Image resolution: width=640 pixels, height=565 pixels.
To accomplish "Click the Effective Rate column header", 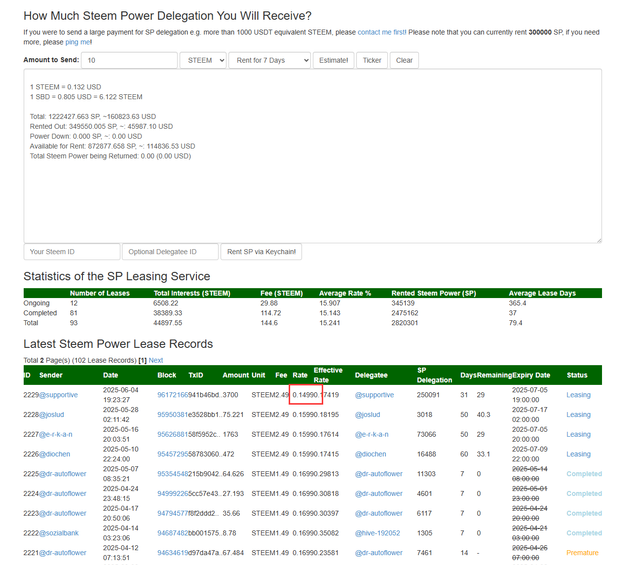I will pos(328,375).
